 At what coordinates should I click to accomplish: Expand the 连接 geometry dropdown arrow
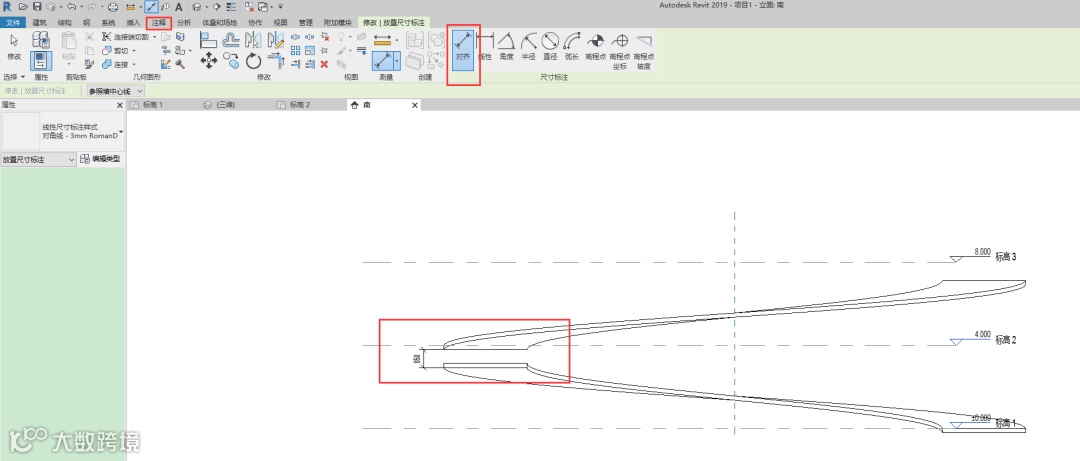click(x=134, y=64)
